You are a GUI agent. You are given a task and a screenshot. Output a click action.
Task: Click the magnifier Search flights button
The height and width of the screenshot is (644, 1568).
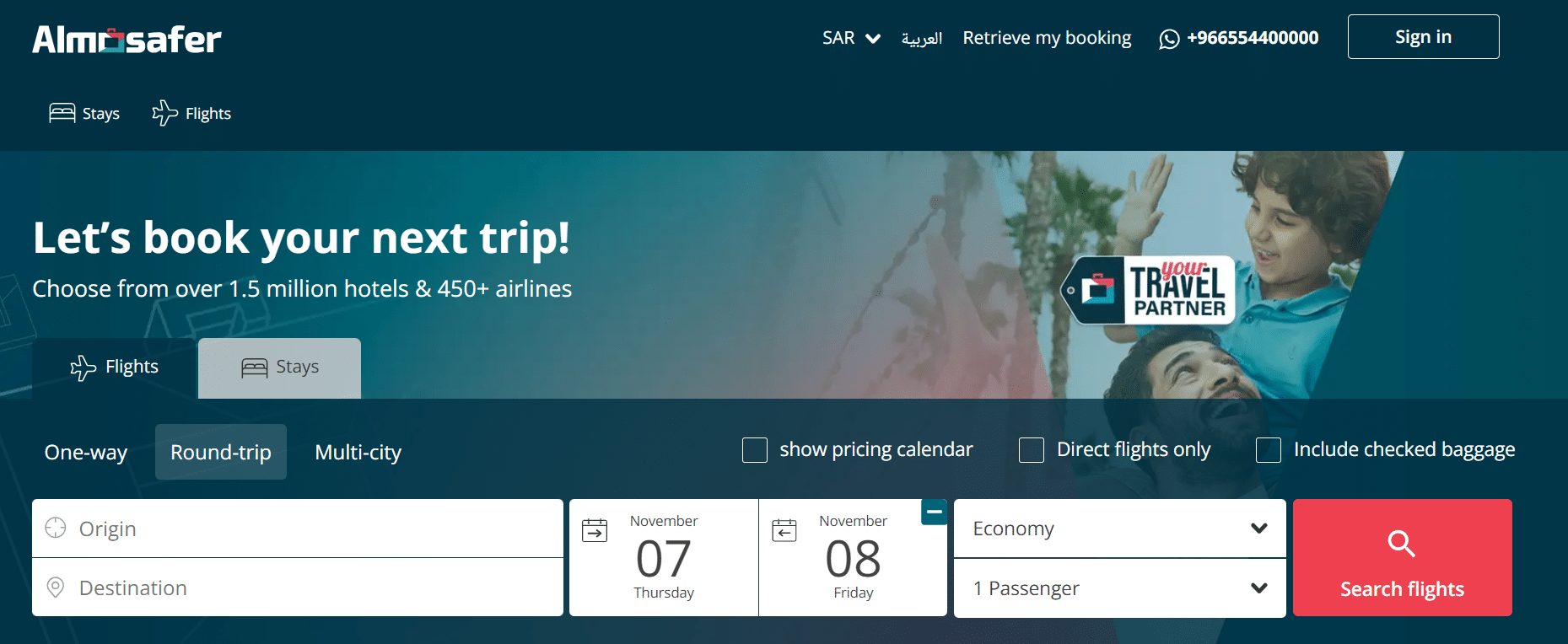[1402, 557]
